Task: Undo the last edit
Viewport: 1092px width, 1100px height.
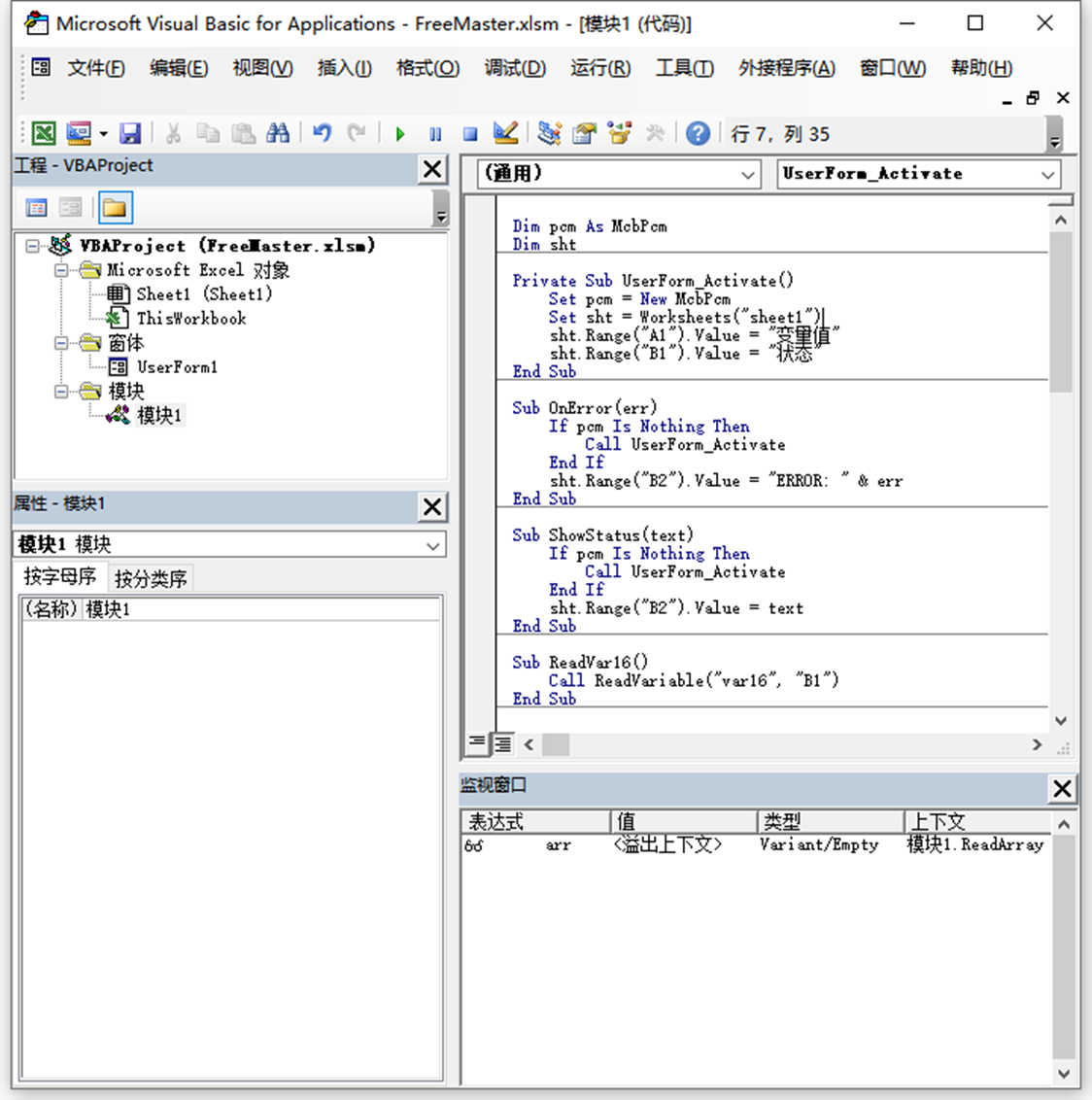Action: (x=322, y=132)
